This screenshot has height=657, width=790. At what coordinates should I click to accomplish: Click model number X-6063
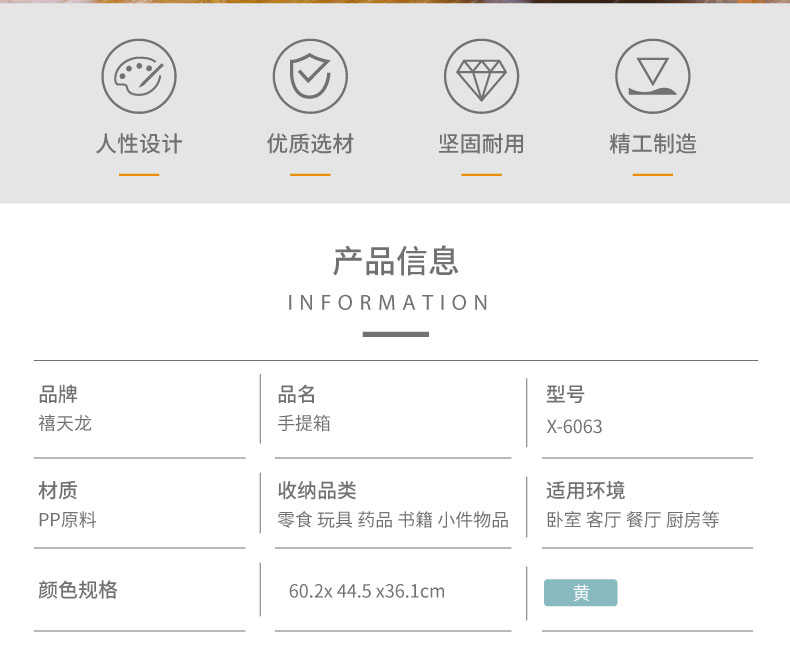coord(574,427)
